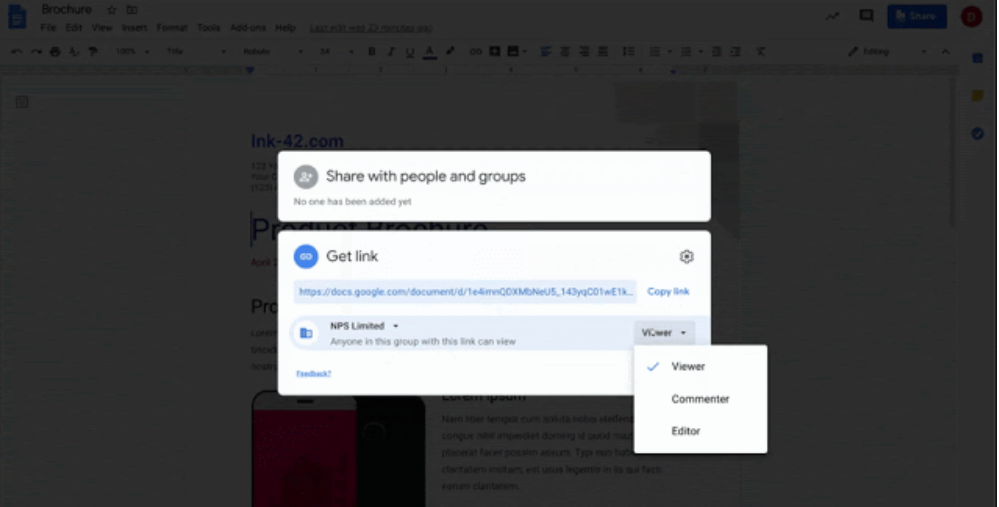Open the Help menu

(x=285, y=28)
